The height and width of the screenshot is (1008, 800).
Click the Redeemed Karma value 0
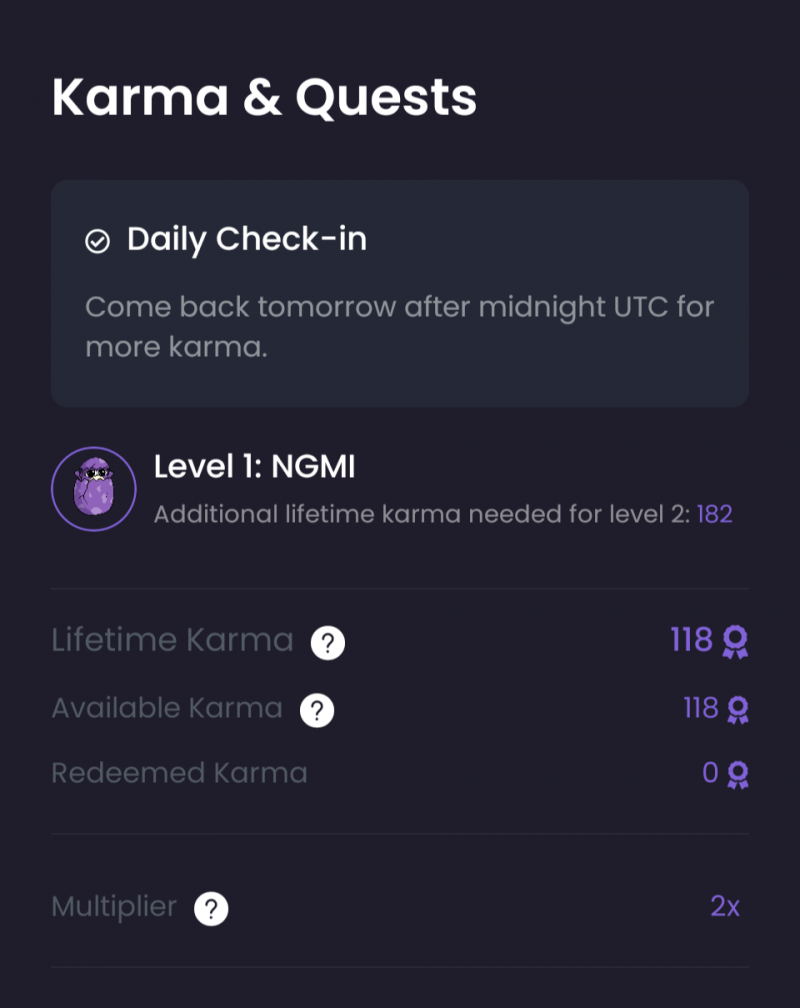(x=710, y=773)
